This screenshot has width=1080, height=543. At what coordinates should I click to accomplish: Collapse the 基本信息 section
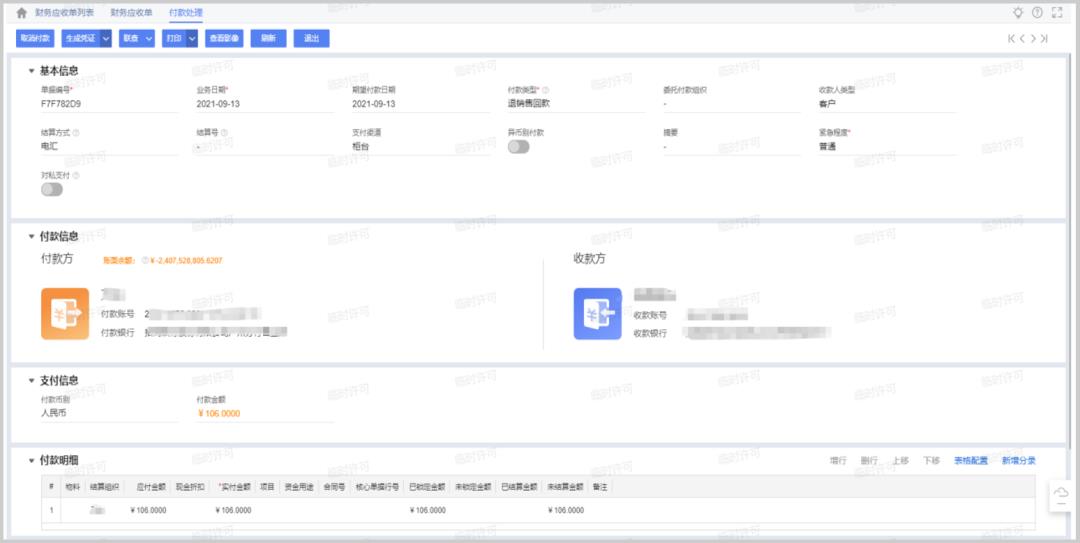(x=31, y=71)
